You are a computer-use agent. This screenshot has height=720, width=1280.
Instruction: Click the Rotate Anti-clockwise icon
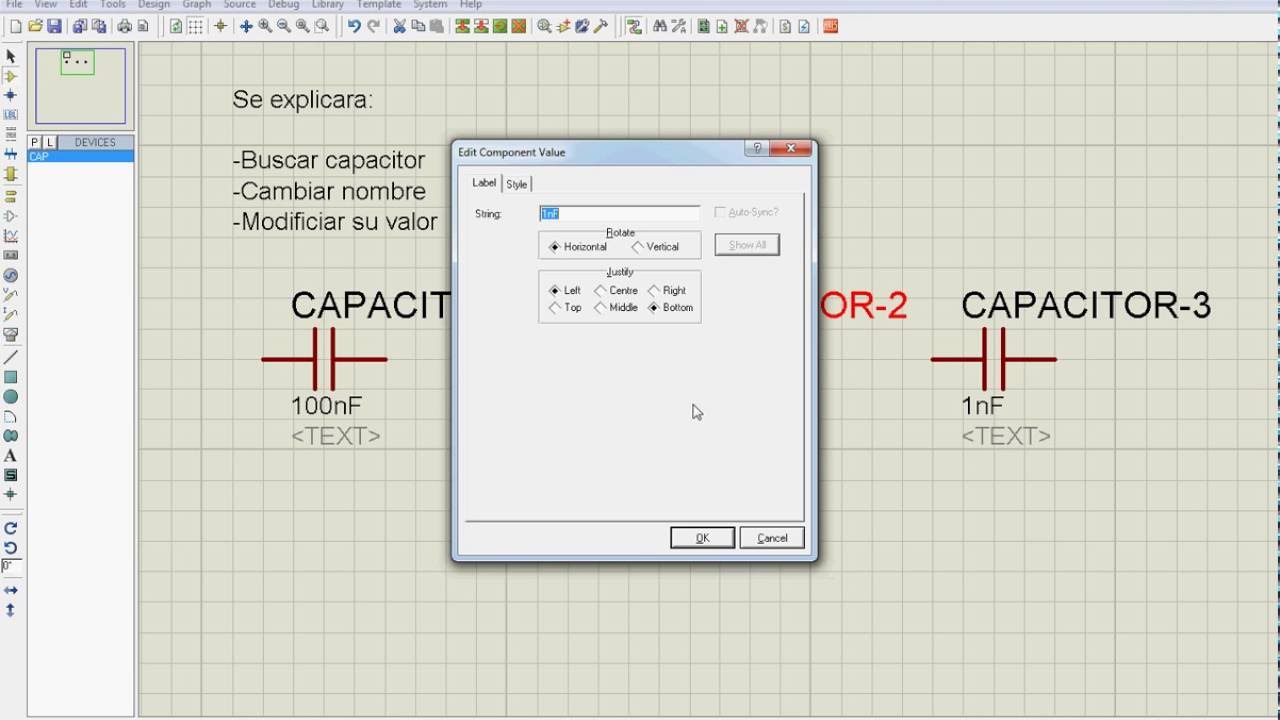10,548
